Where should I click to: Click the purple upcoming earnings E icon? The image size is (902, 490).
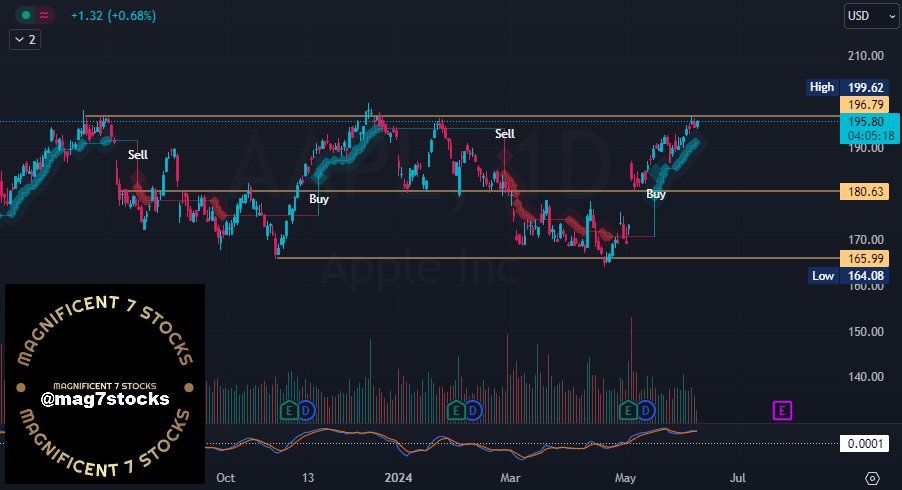[x=782, y=411]
